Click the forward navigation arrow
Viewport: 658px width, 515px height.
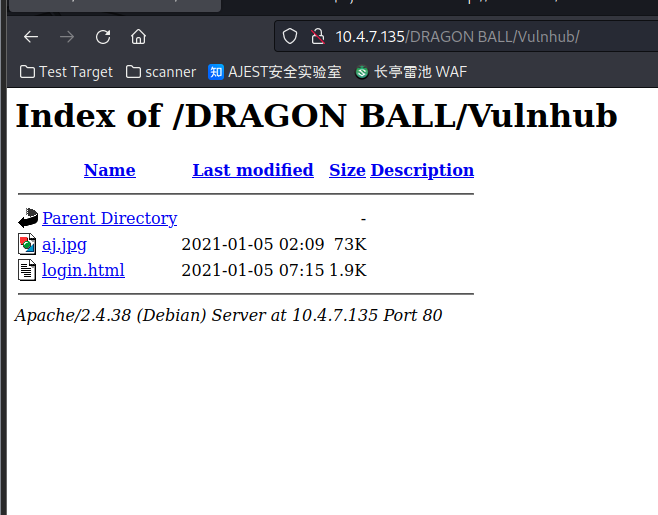[x=67, y=37]
